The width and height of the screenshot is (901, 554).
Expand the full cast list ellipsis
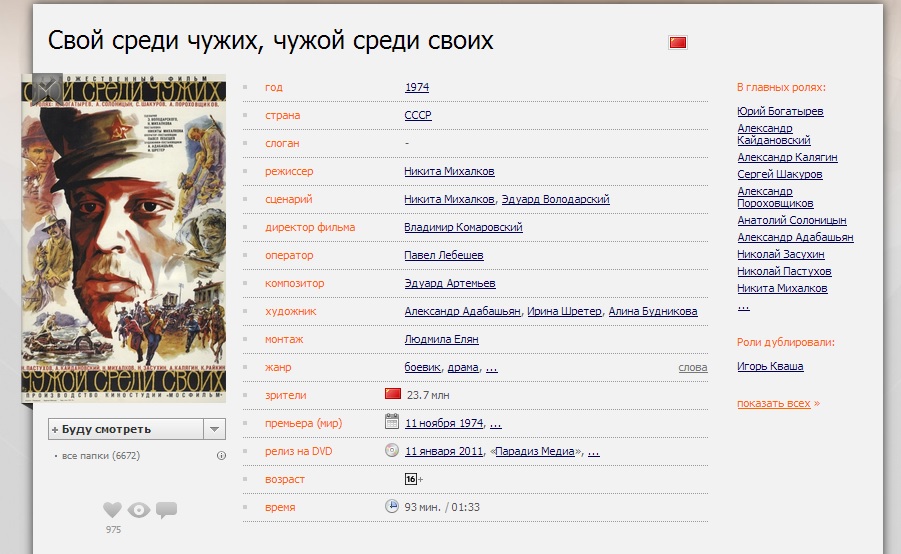click(x=743, y=306)
